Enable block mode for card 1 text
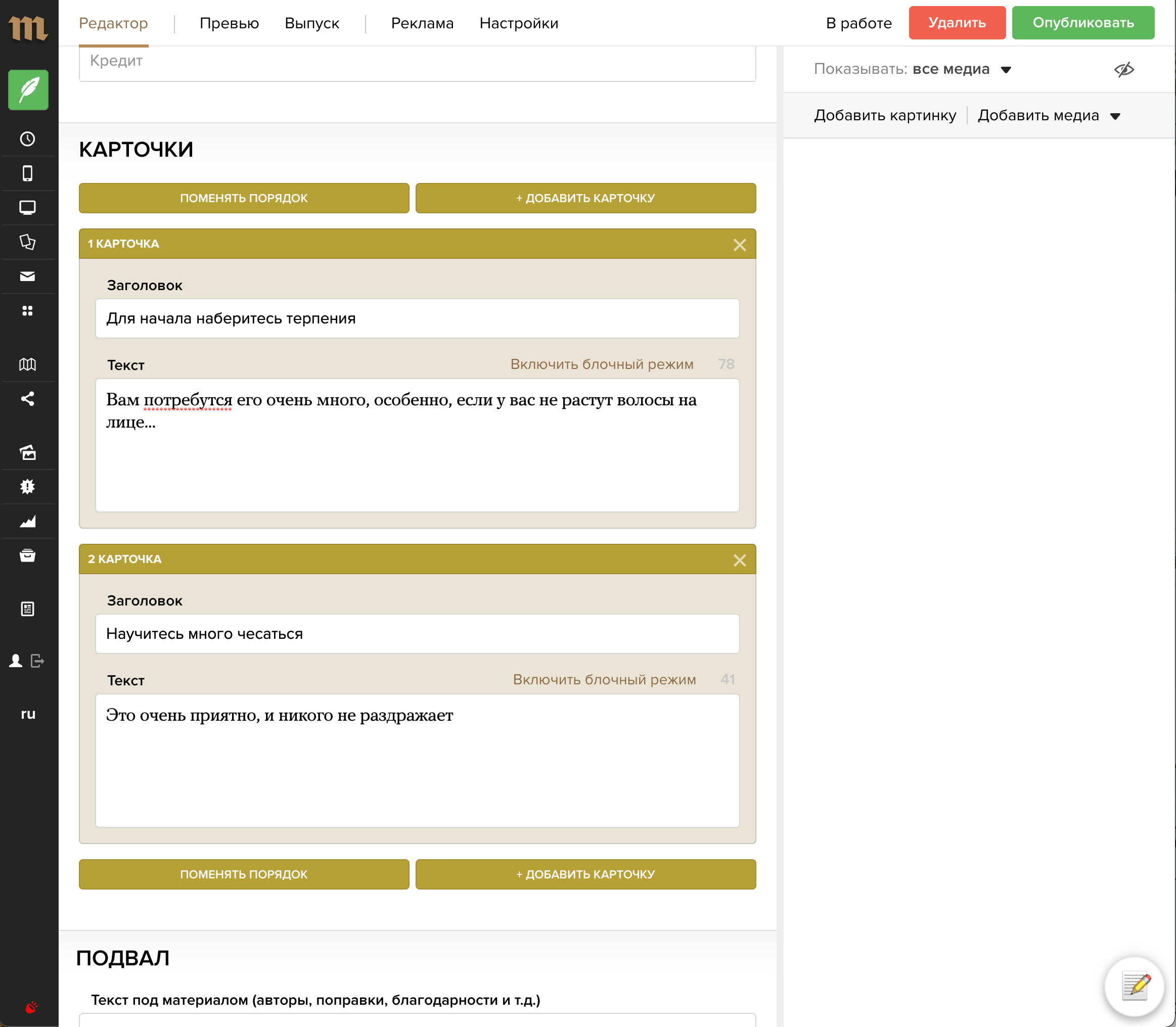 (x=602, y=364)
